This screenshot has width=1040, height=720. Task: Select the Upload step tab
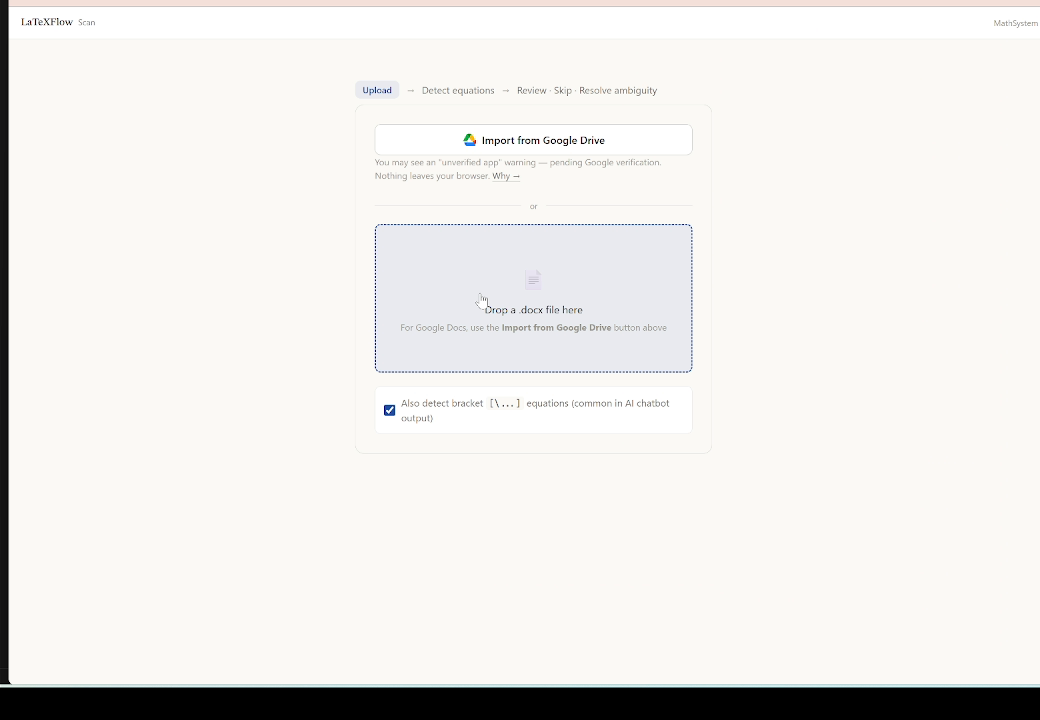click(377, 90)
